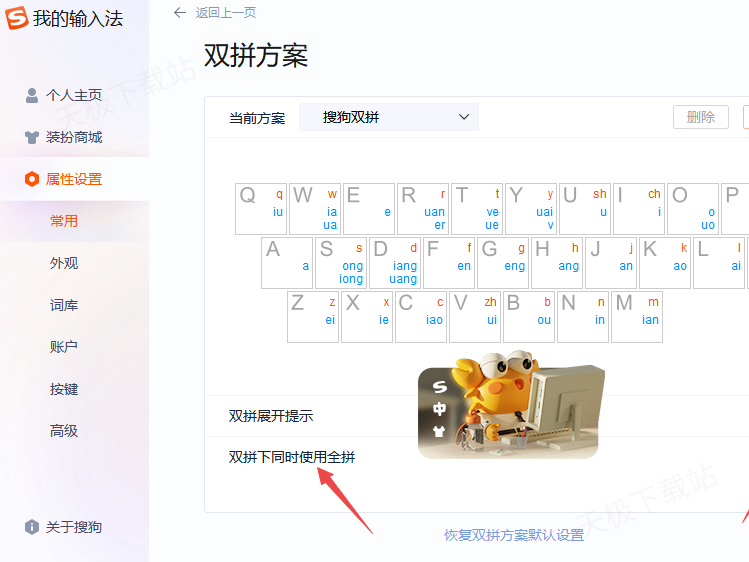This screenshot has height=562, width=749.
Task: Click the dropdown chevron arrow
Action: (464, 117)
